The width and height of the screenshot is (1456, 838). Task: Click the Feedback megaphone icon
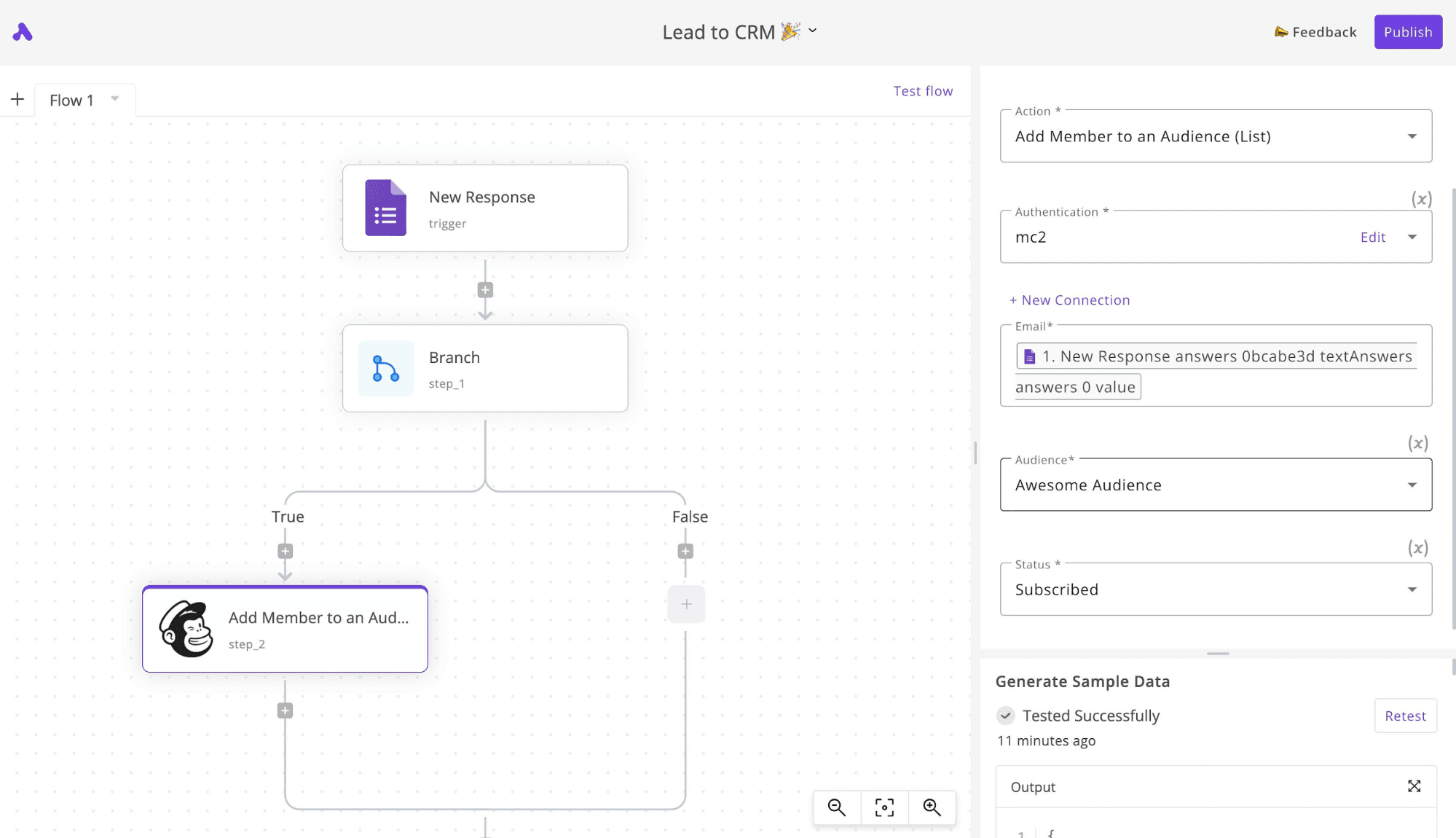pos(1280,31)
